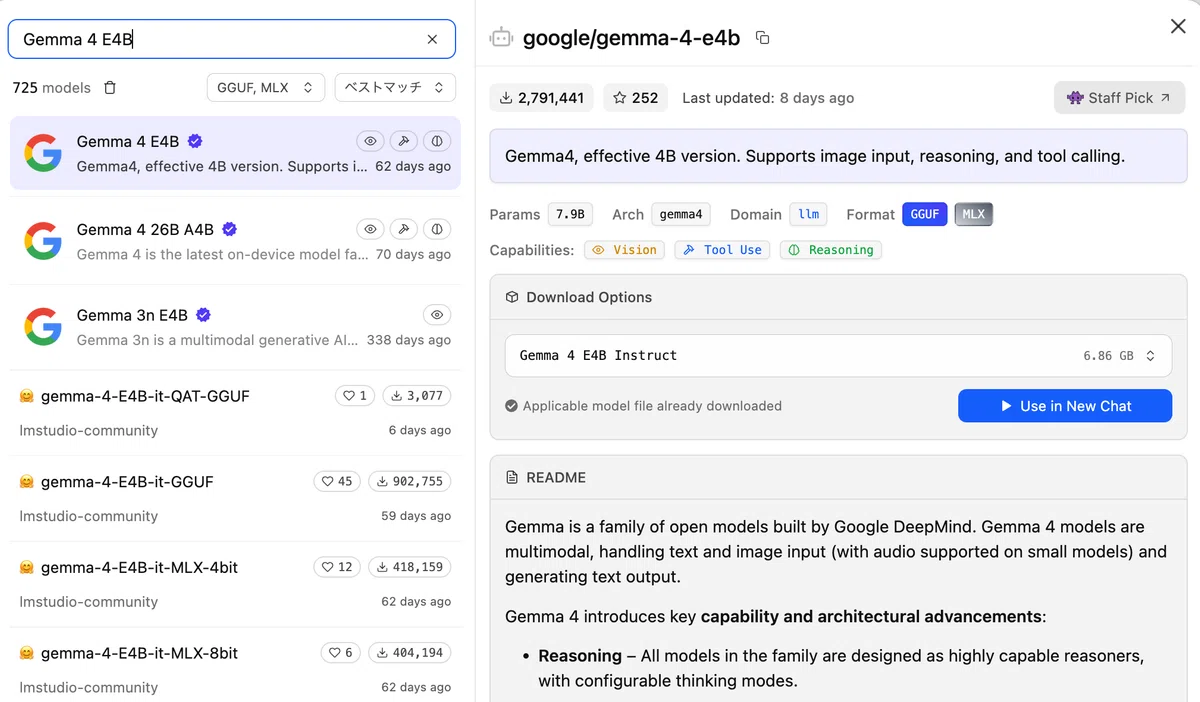
Task: Clear the model search field
Action: pos(432,39)
